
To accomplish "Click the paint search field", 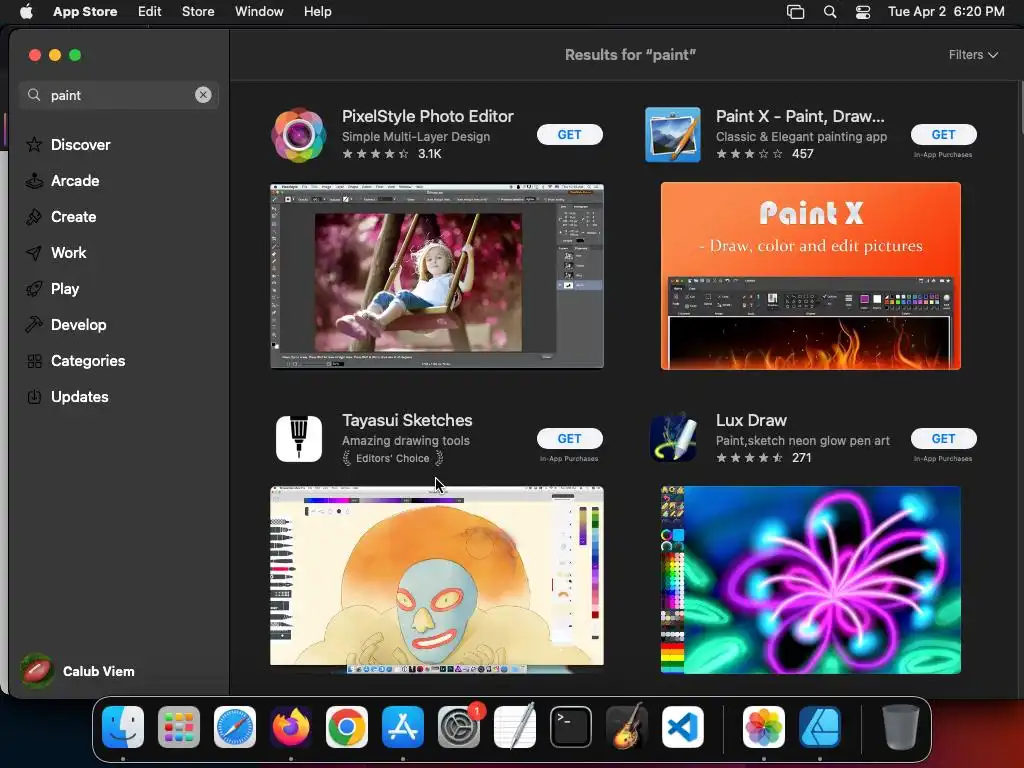I will [x=119, y=95].
